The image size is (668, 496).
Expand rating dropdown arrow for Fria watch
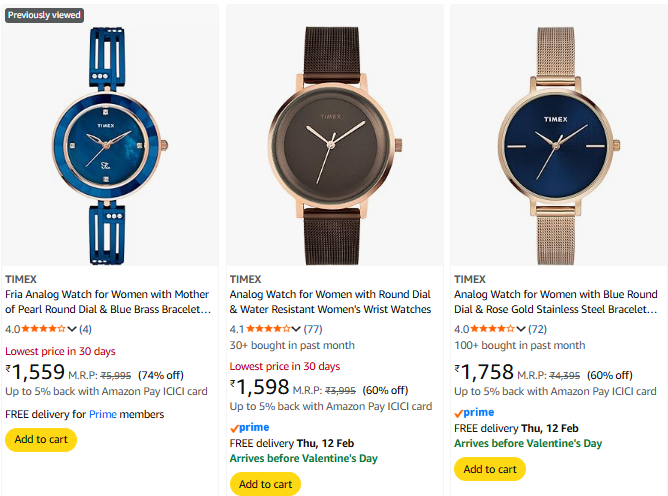(73, 329)
